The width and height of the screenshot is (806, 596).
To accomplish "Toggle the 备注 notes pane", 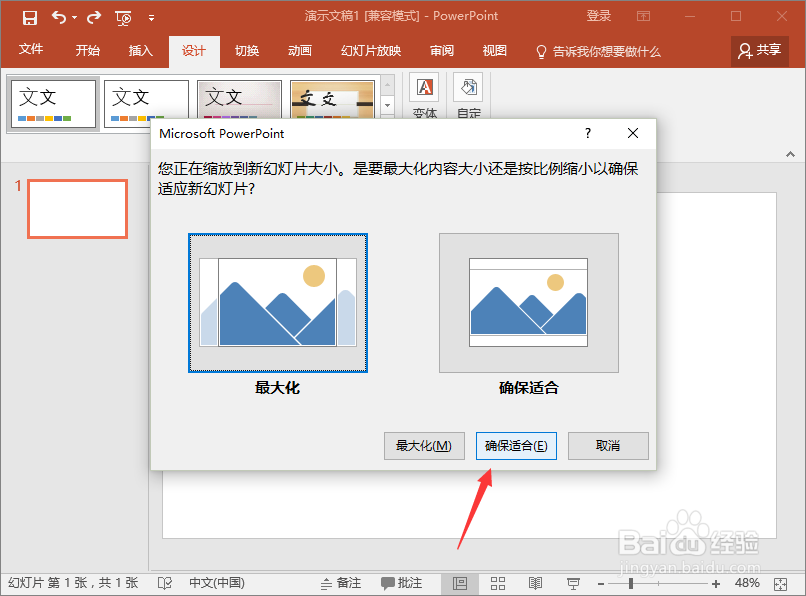I will click(341, 583).
